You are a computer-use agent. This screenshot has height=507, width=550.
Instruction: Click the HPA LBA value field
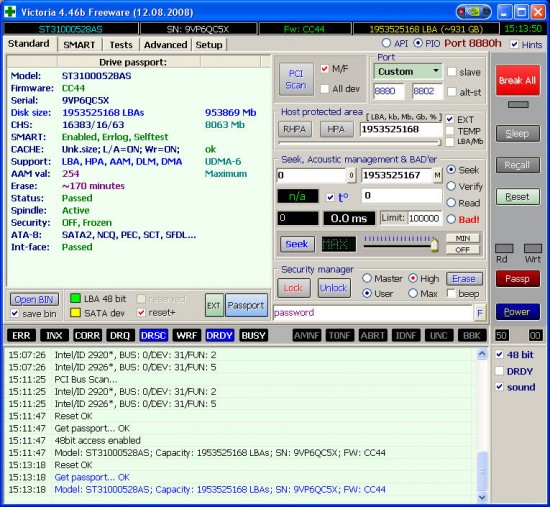click(401, 129)
